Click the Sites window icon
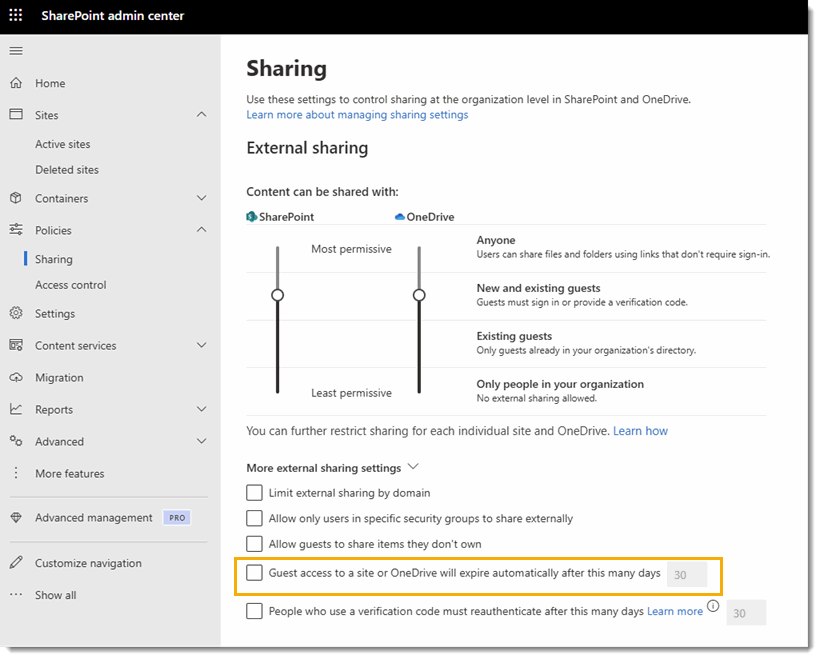 pyautogui.click(x=16, y=115)
